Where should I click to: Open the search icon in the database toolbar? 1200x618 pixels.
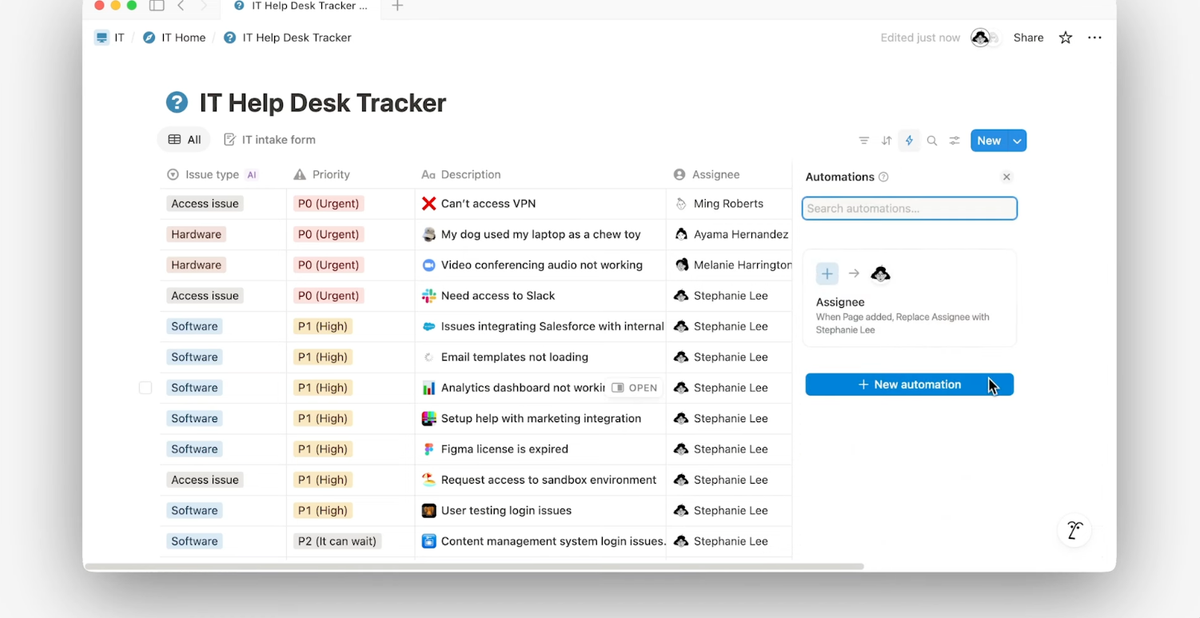click(931, 140)
